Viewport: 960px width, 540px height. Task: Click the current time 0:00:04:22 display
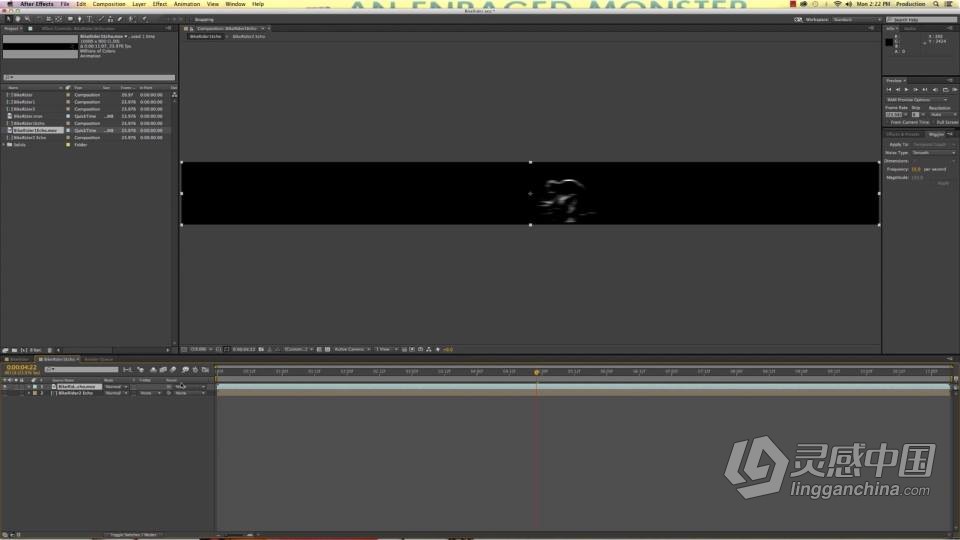coord(21,367)
